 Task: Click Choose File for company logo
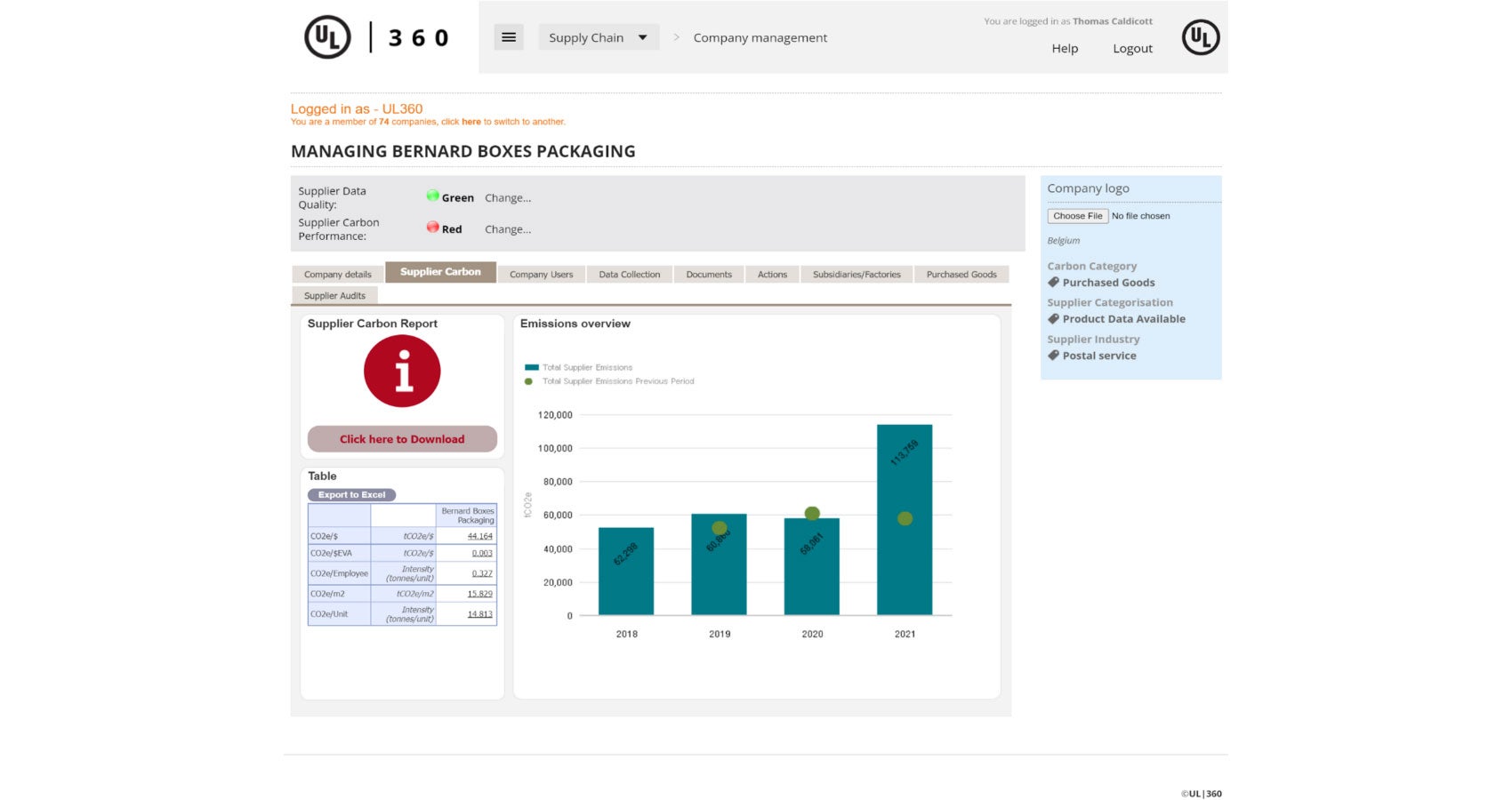(x=1077, y=216)
